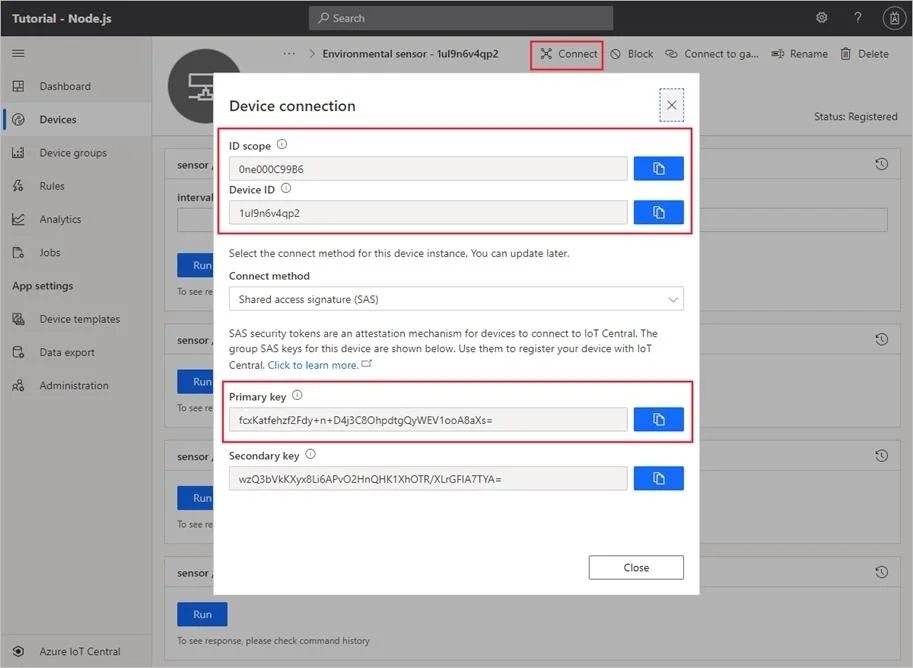View command history for first sensor command
913x668 pixels.
(882, 165)
